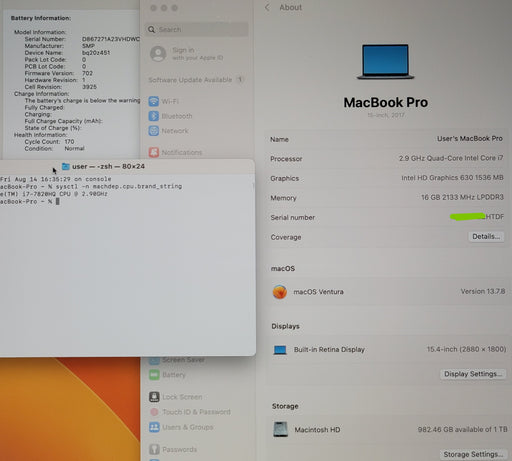Click the settings Search field
The height and width of the screenshot is (461, 512).
[197, 29]
